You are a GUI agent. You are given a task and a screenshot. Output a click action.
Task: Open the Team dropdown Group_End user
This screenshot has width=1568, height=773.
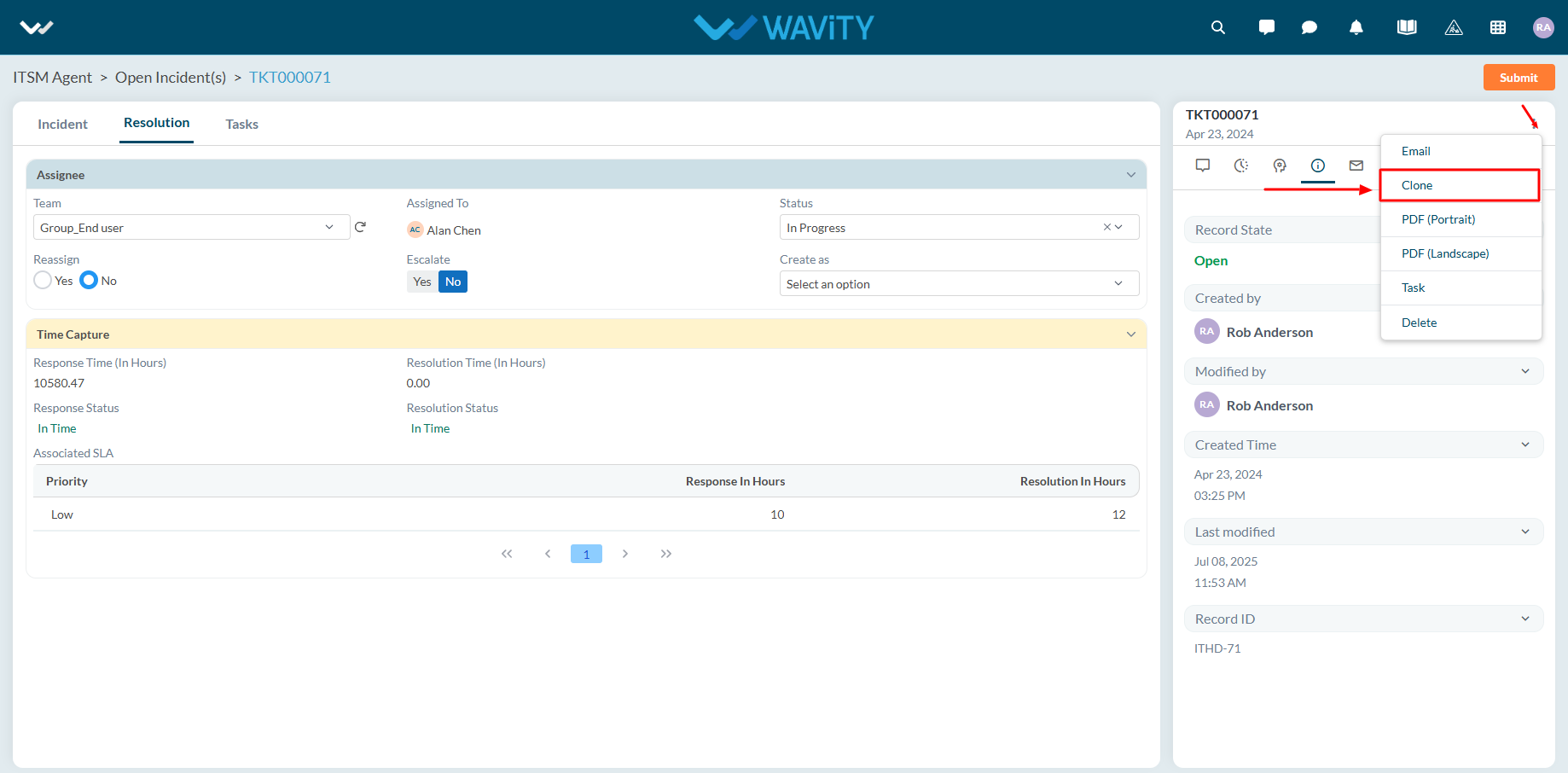(191, 227)
